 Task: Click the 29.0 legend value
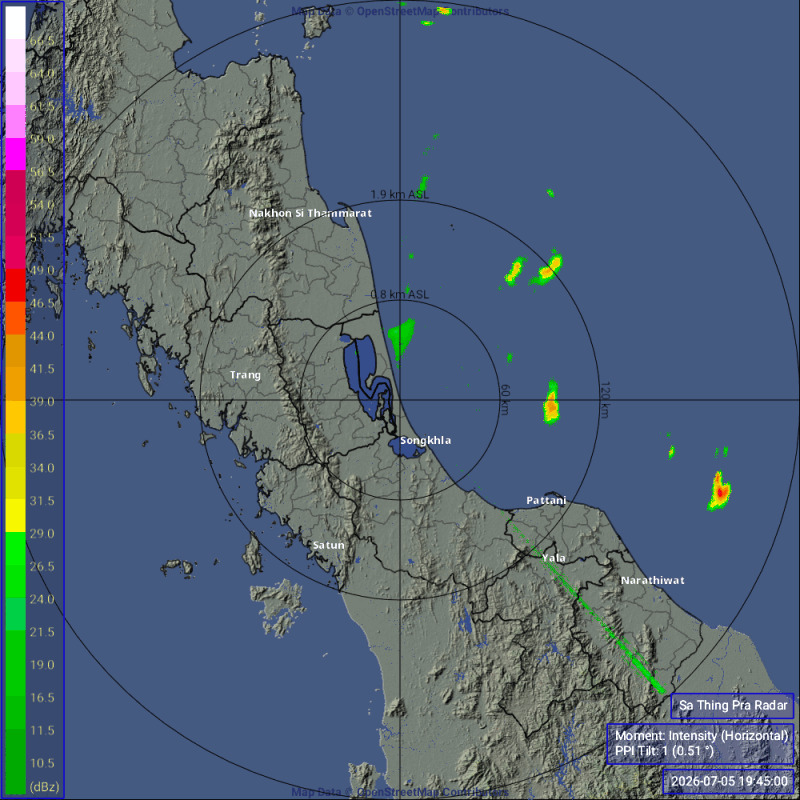pyautogui.click(x=42, y=533)
